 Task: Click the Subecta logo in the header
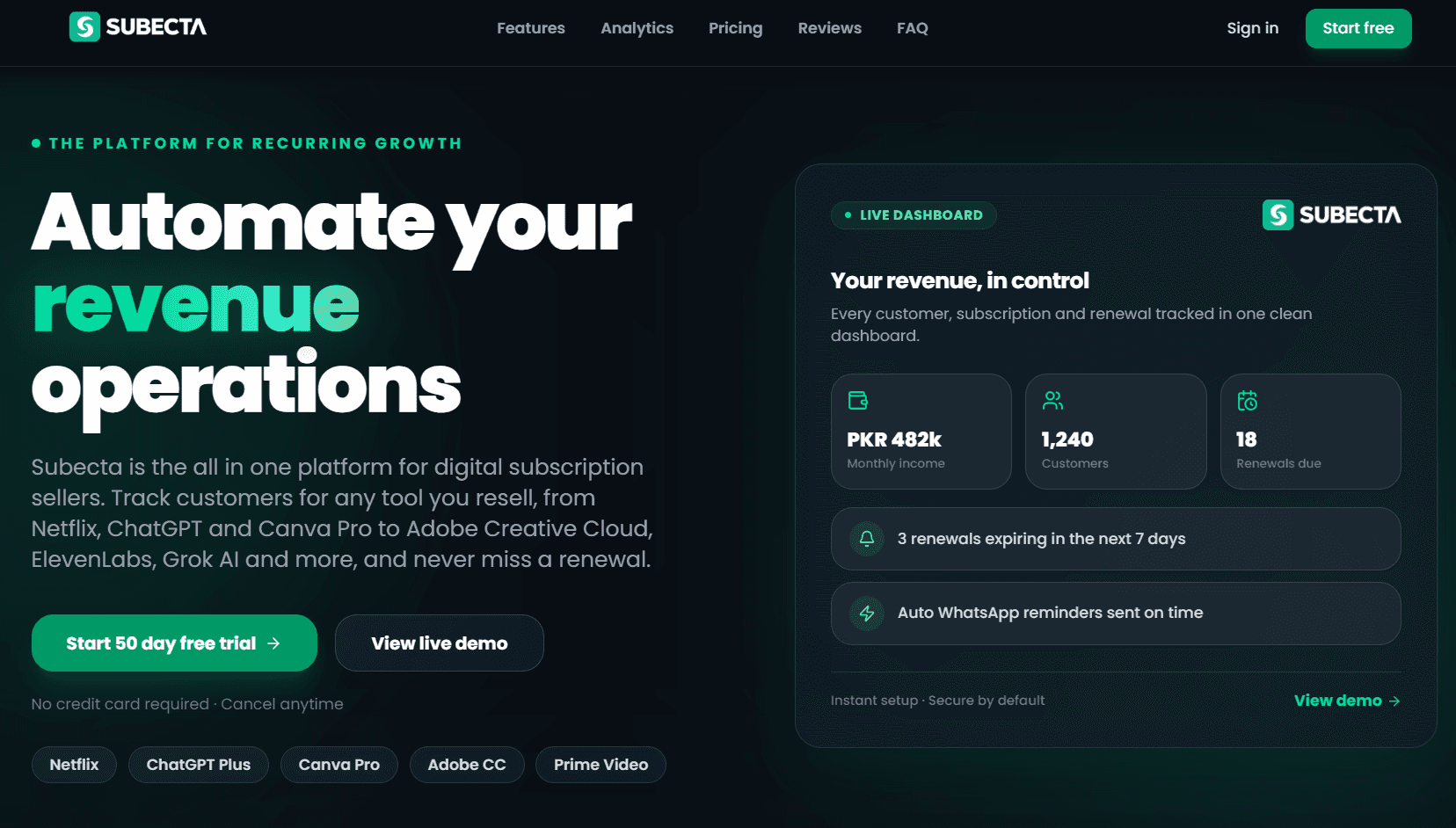tap(138, 27)
